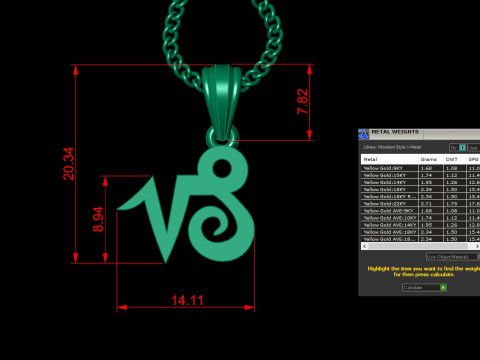Select the Yellow Gold:10KY row
Screen dimensions: 480x360
[420, 175]
